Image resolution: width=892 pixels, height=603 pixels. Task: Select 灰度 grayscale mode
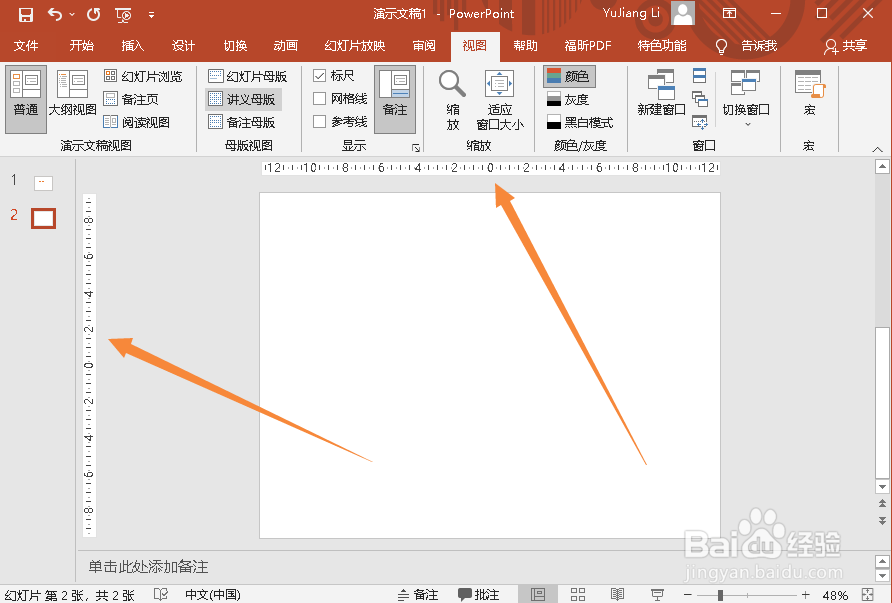[x=568, y=99]
